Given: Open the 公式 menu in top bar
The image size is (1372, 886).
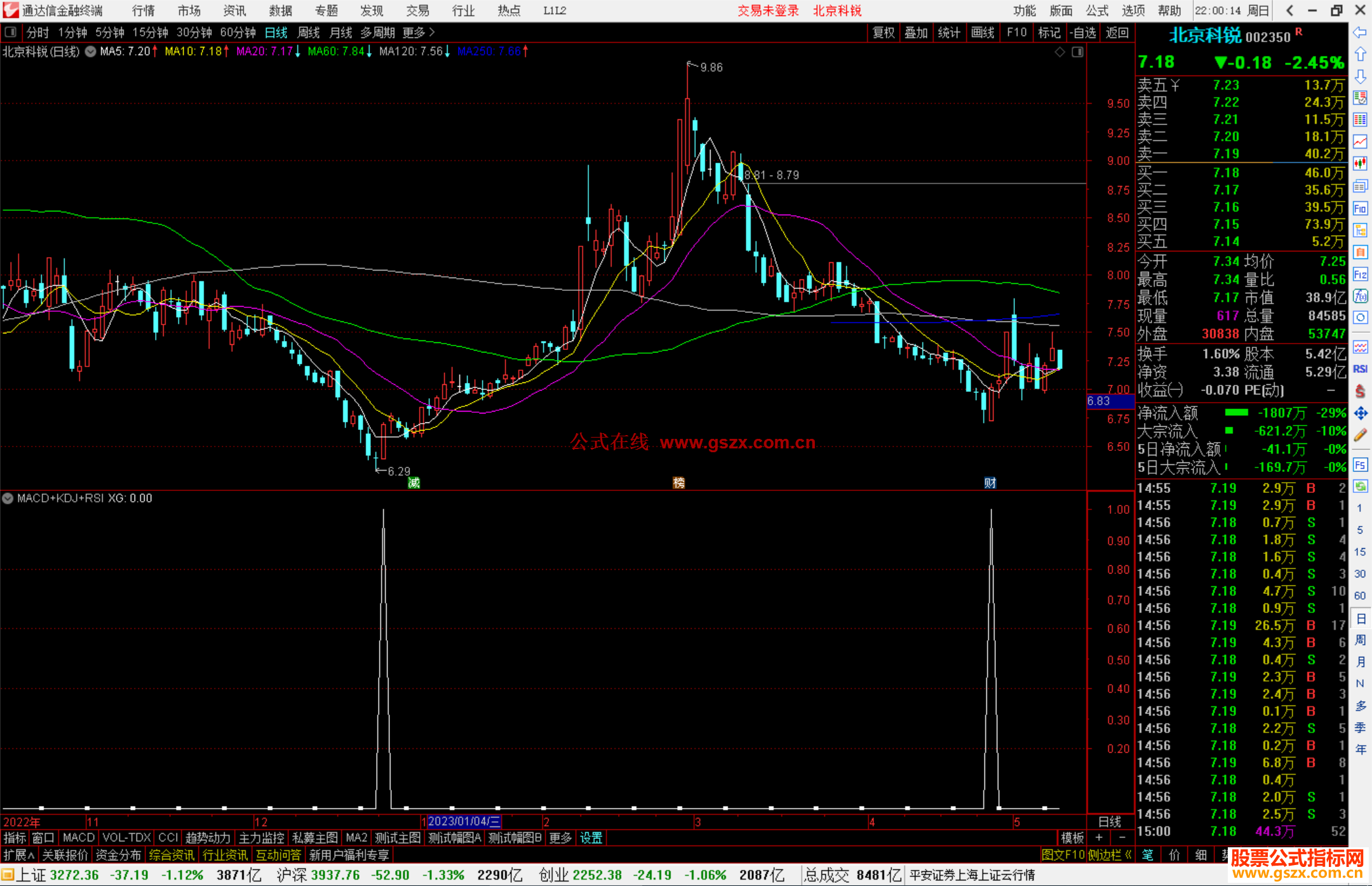Looking at the screenshot, I should pyautogui.click(x=1097, y=11).
